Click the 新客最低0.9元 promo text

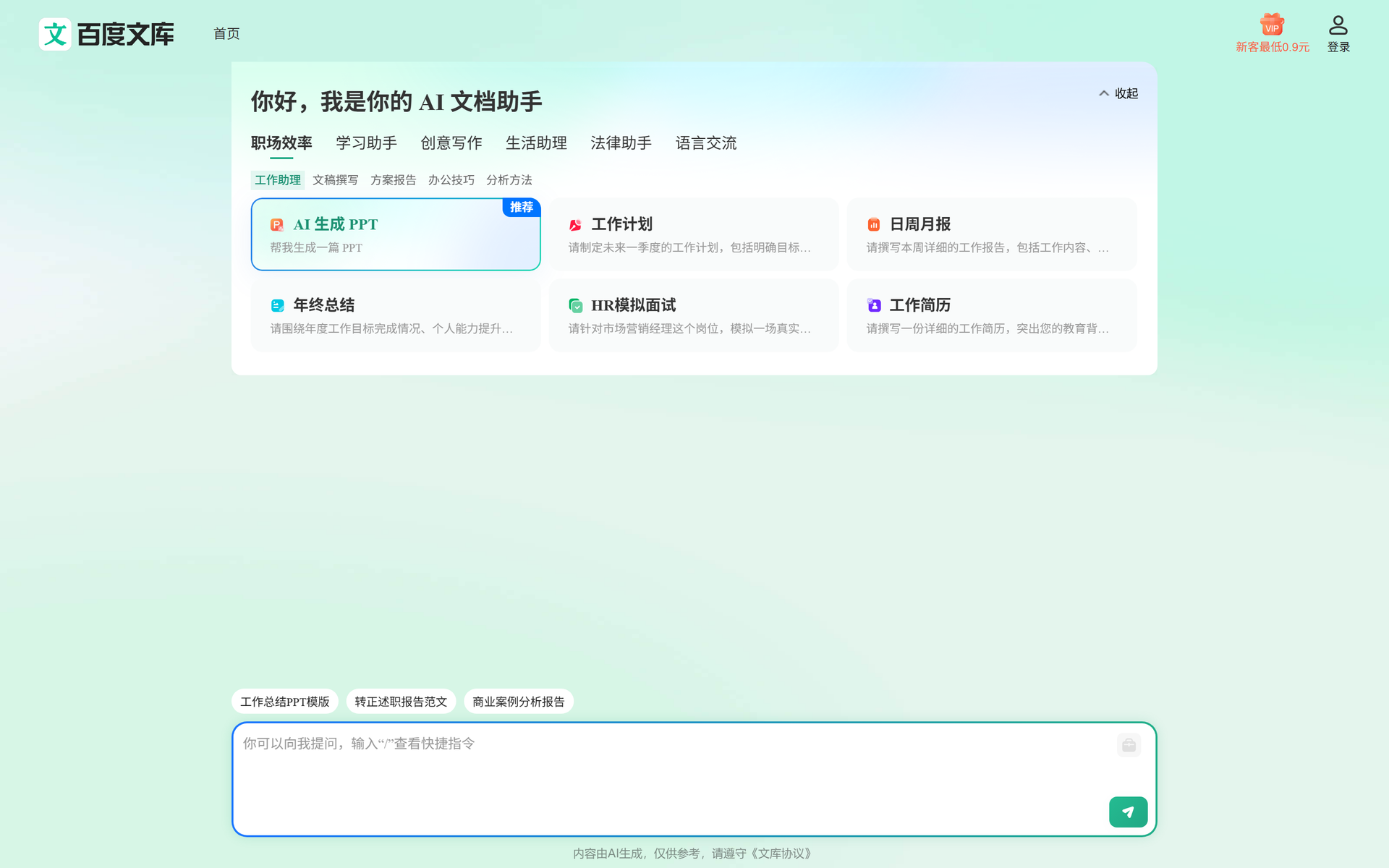pyautogui.click(x=1273, y=47)
